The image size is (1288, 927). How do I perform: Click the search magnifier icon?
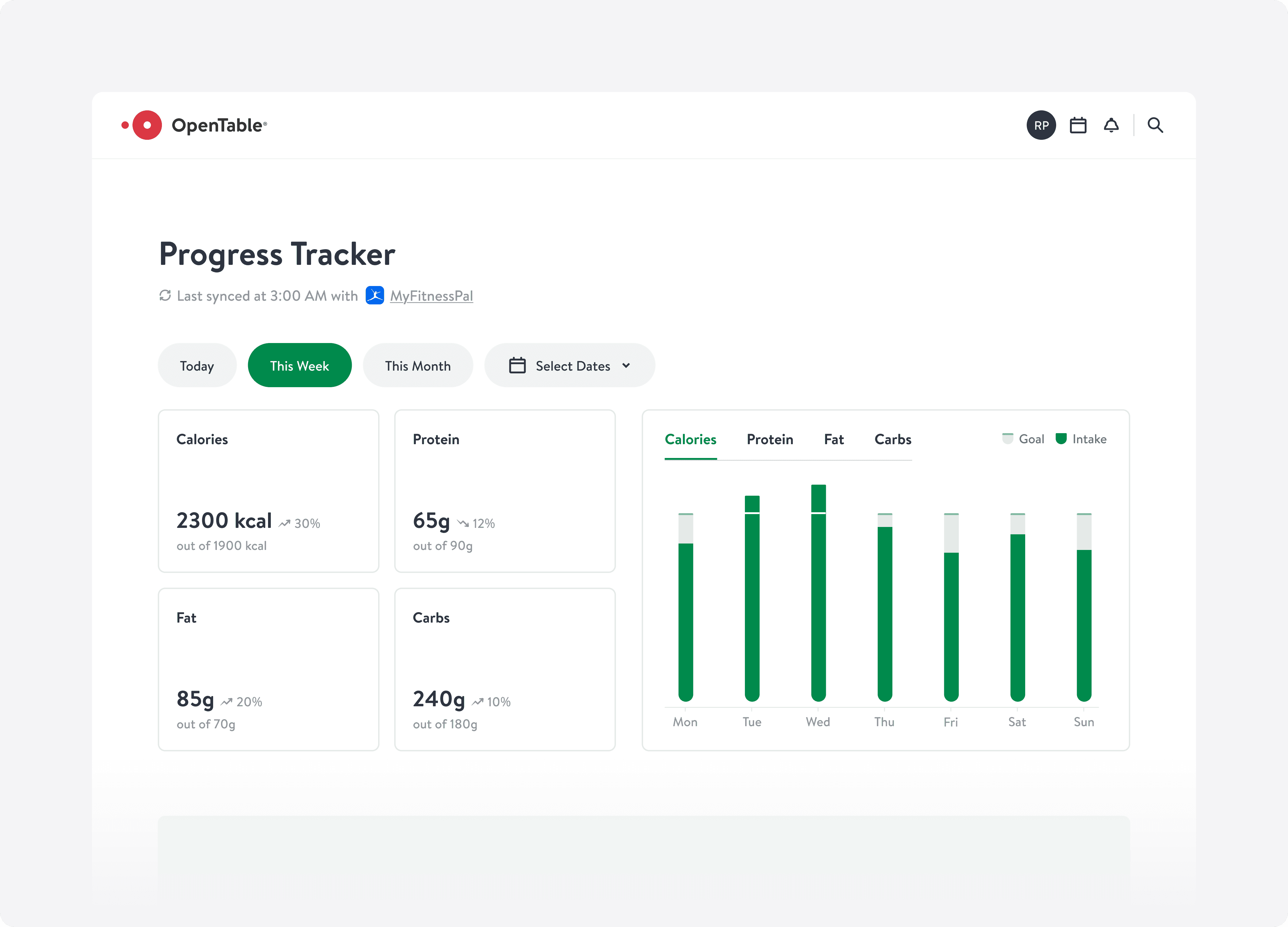click(x=1155, y=125)
